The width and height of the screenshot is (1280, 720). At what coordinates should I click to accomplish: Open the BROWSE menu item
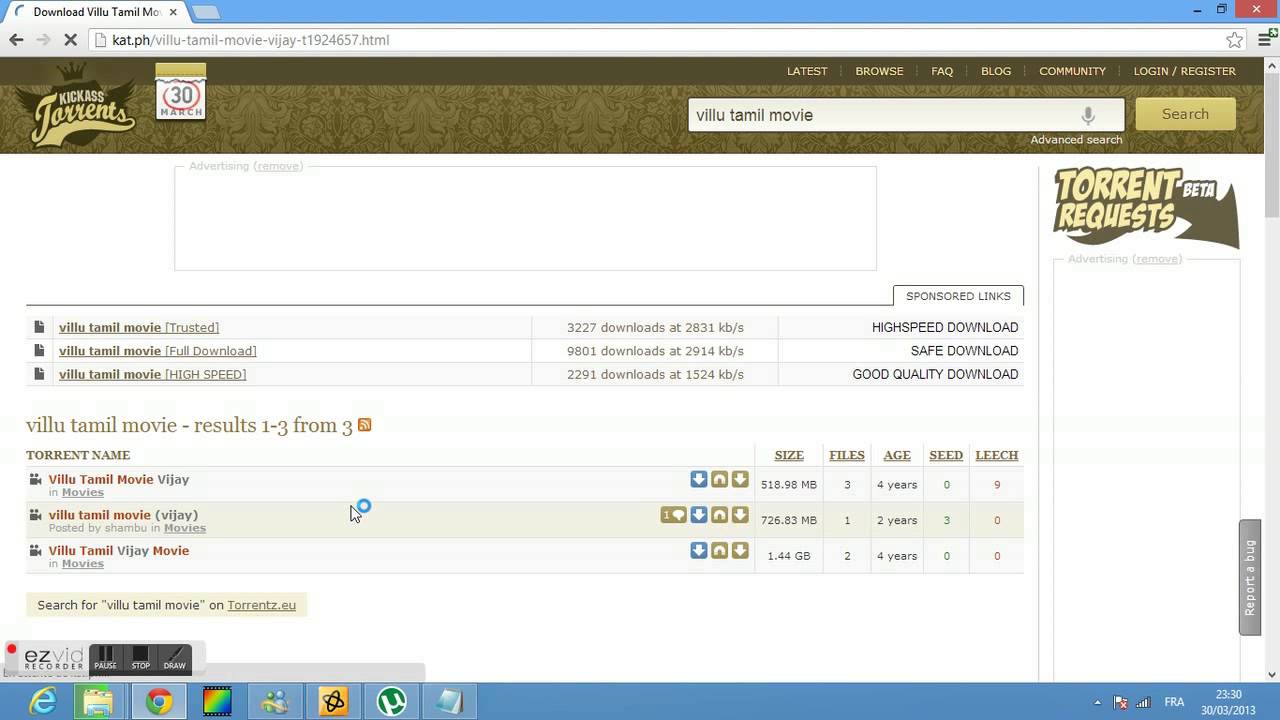click(x=879, y=71)
